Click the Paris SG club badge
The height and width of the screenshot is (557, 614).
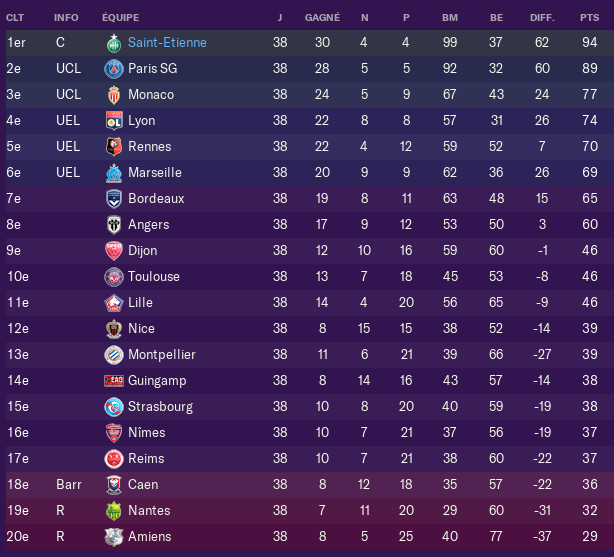pyautogui.click(x=114, y=69)
